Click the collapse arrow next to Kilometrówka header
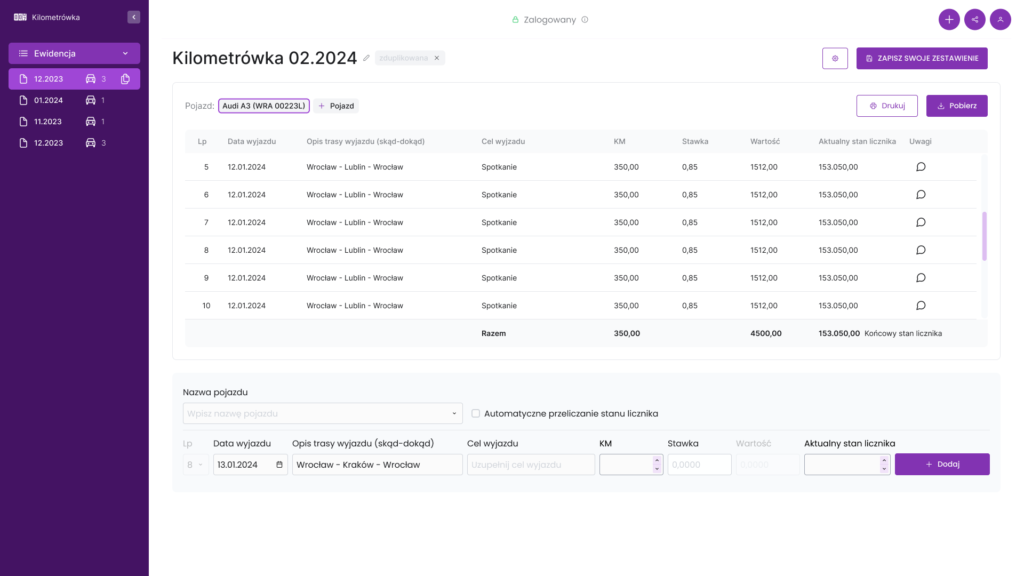The image size is (1024, 576). point(133,16)
